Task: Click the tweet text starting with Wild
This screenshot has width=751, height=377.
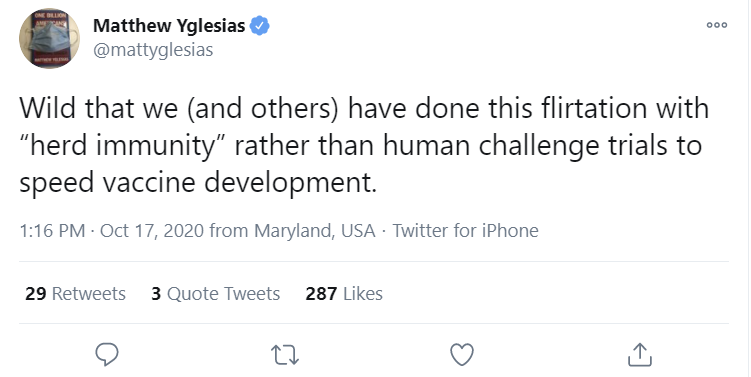Action: (x=364, y=145)
